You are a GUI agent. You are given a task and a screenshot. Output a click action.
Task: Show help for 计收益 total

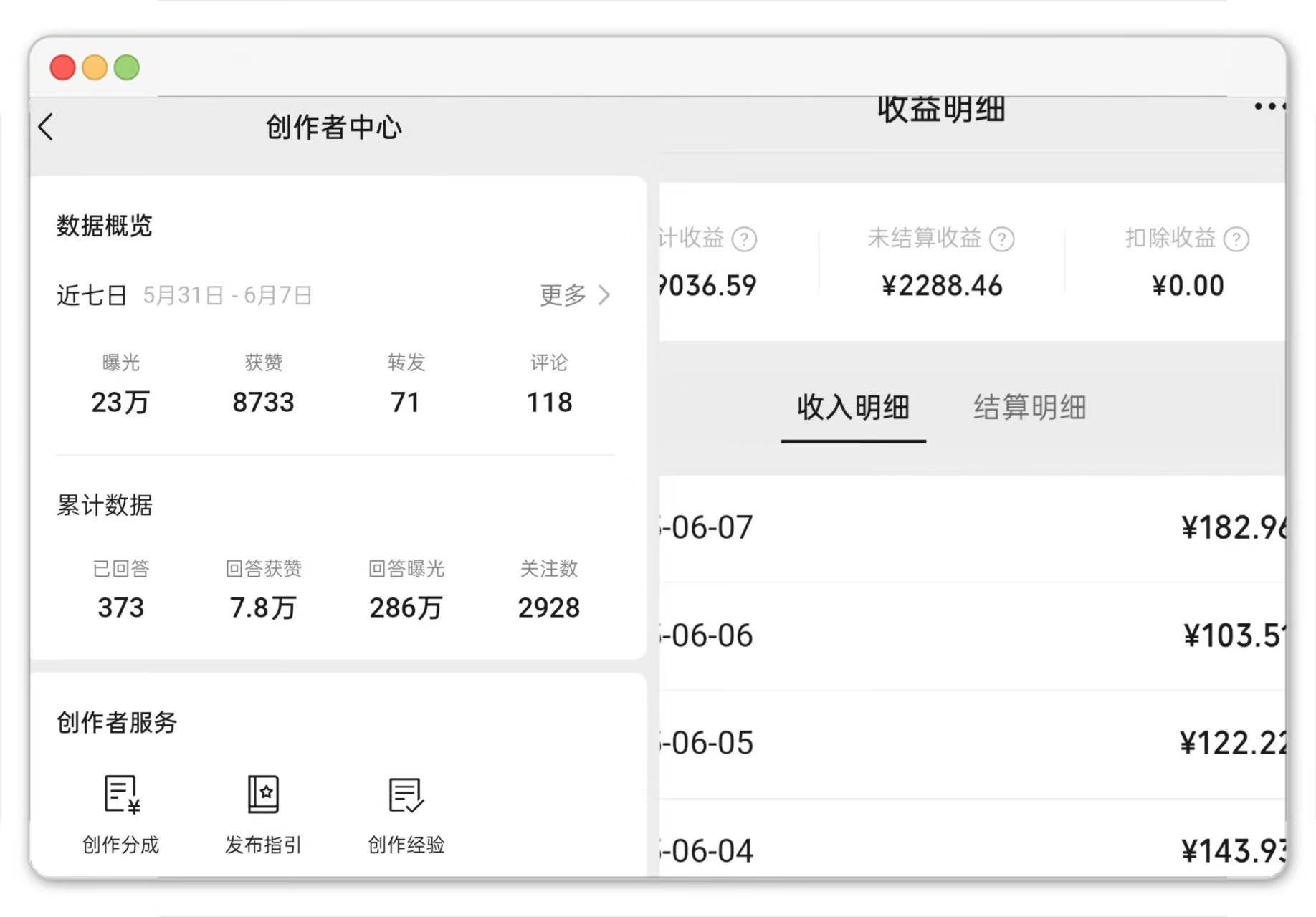(744, 239)
